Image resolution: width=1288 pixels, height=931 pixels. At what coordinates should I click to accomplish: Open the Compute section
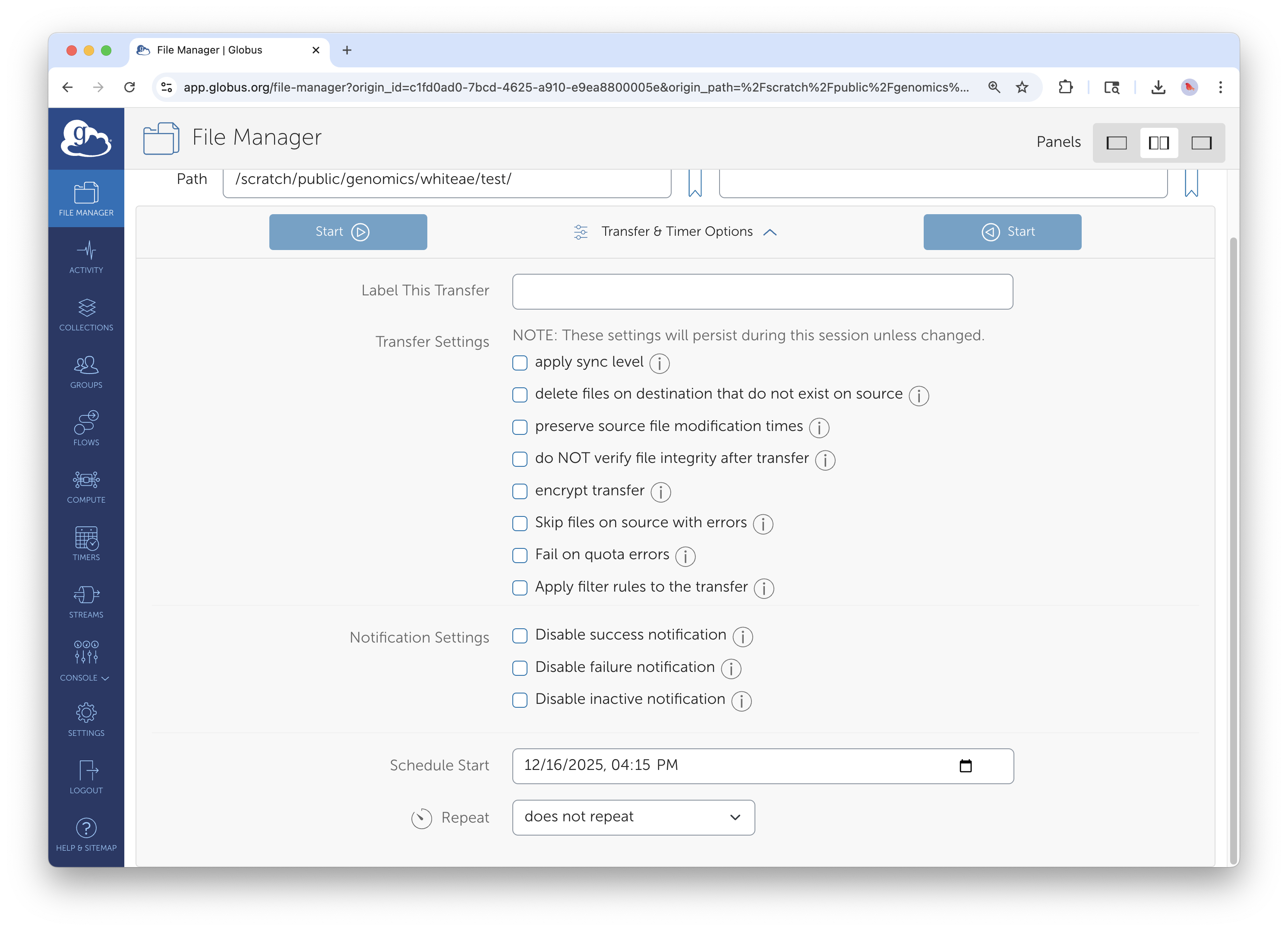[86, 486]
